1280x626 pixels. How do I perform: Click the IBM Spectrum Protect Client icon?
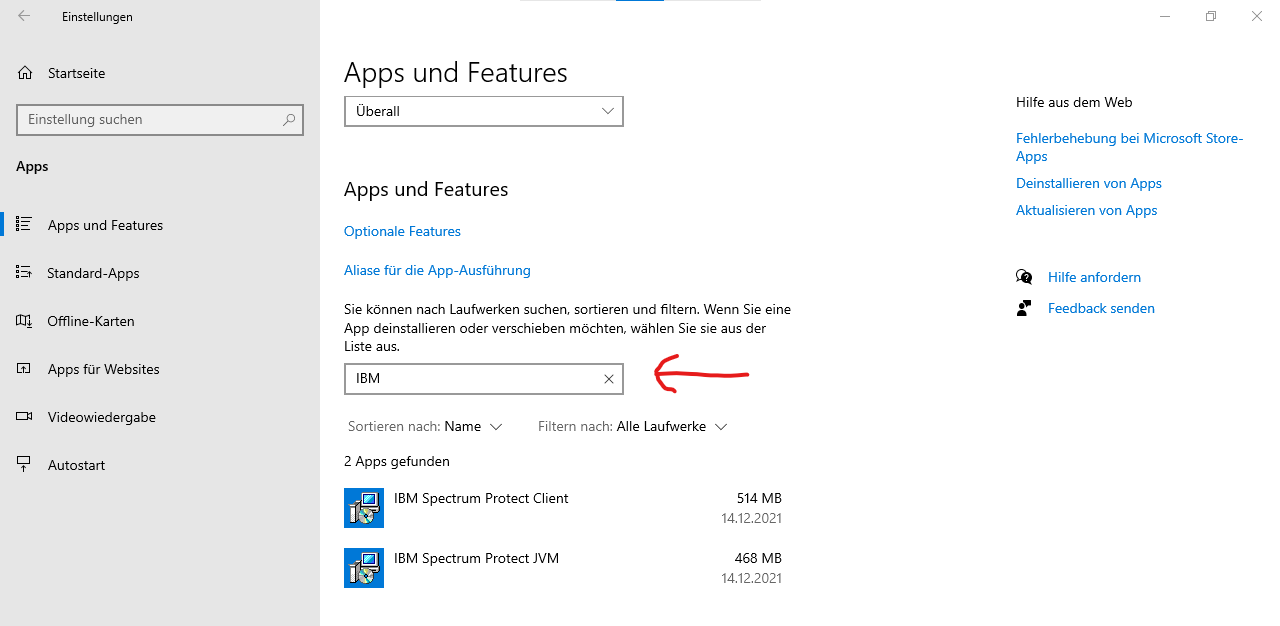[364, 508]
